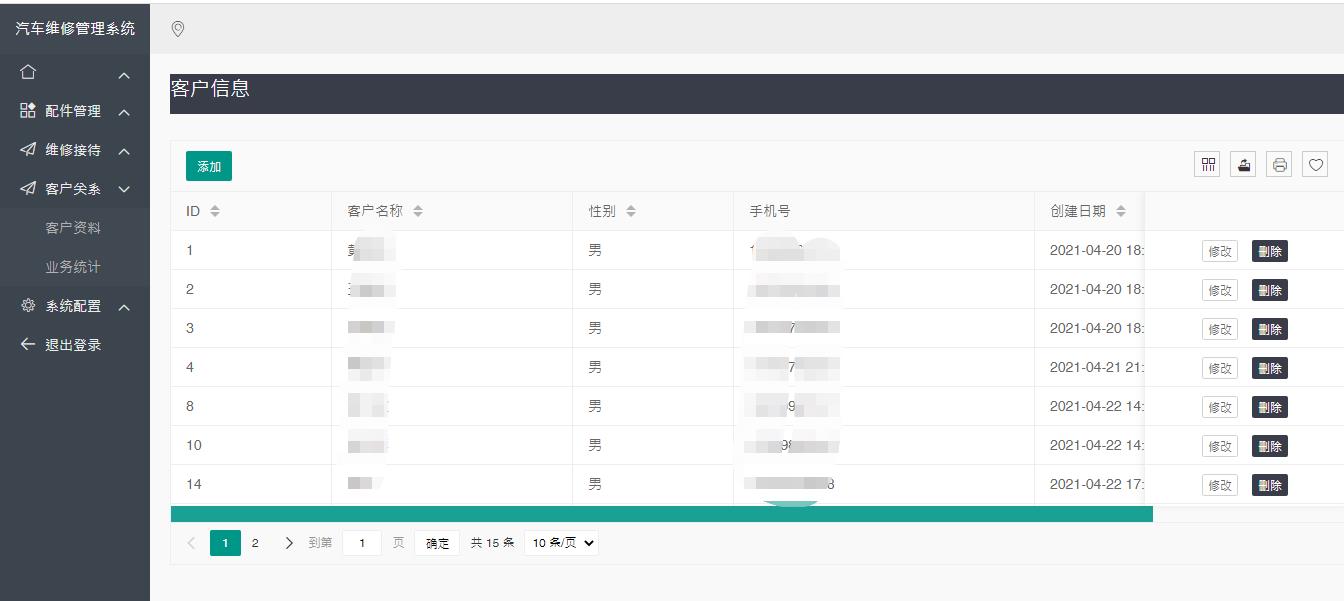Screen dimensions: 1344x601
Task: Expand the 维修接待 sidebar menu
Action: 73,150
